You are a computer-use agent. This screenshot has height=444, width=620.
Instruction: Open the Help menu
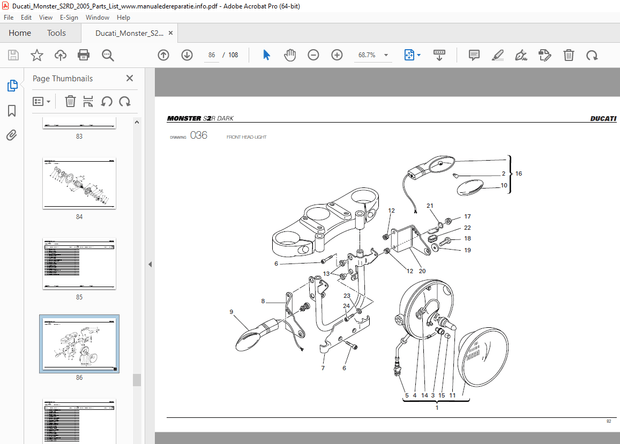pyautogui.click(x=123, y=17)
